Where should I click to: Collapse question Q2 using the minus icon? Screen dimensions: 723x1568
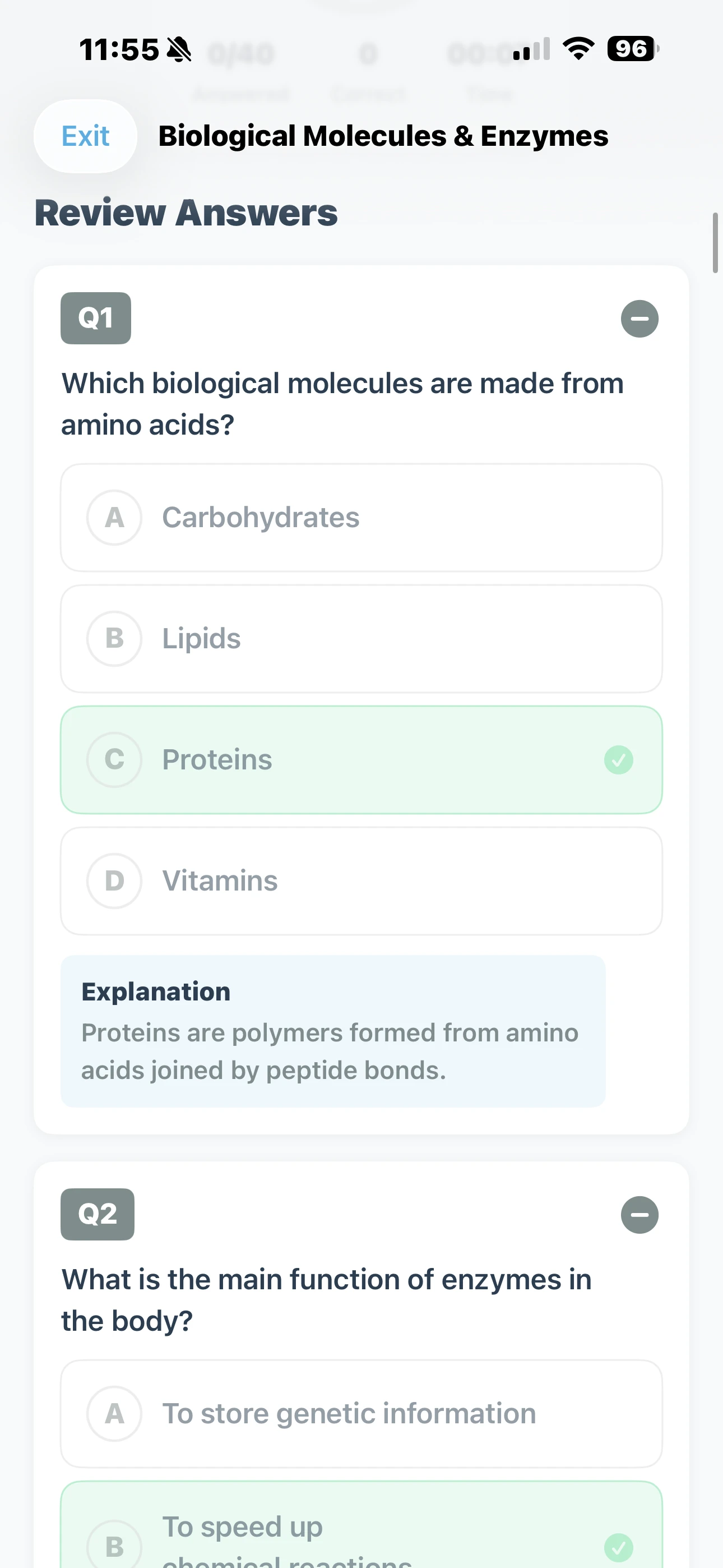639,1215
